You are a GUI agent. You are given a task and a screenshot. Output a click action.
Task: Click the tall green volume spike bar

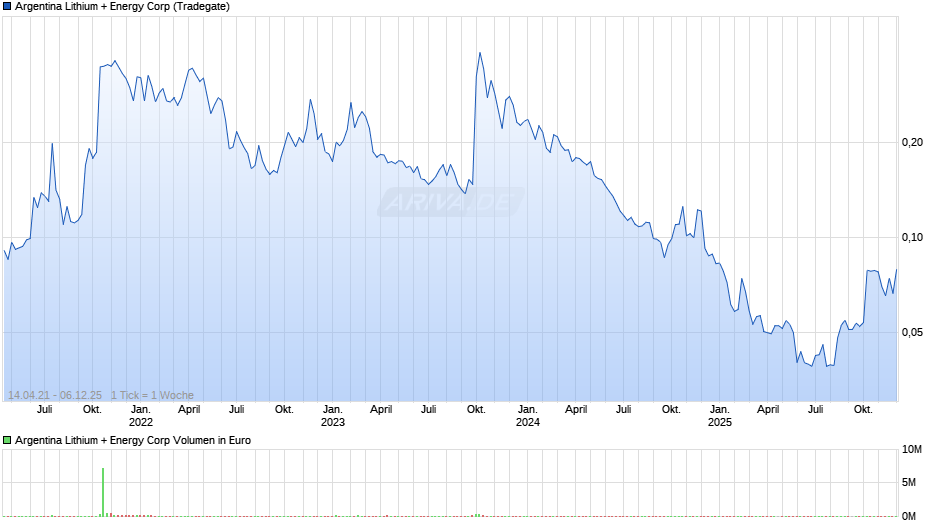click(103, 492)
